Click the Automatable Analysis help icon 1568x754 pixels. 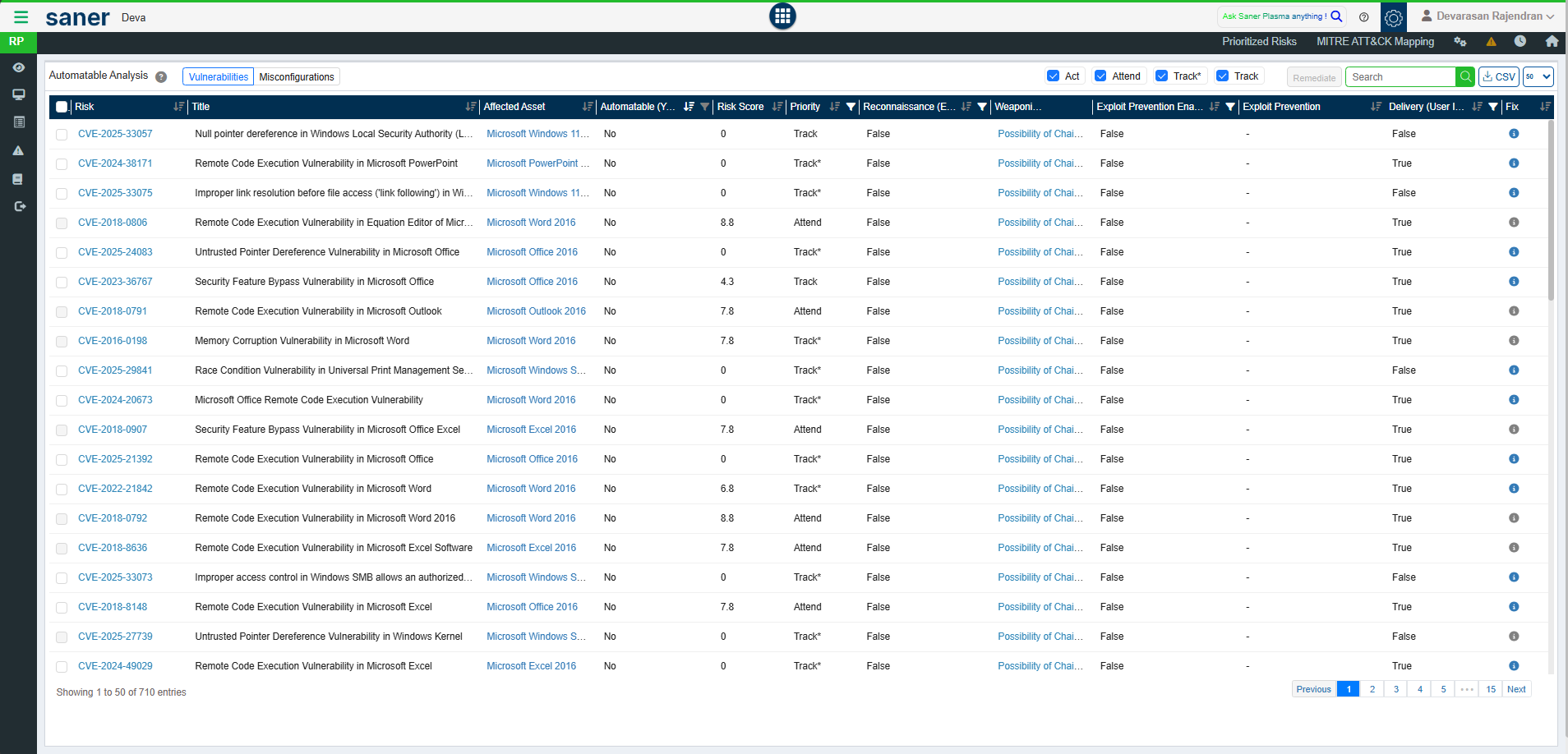click(x=161, y=77)
